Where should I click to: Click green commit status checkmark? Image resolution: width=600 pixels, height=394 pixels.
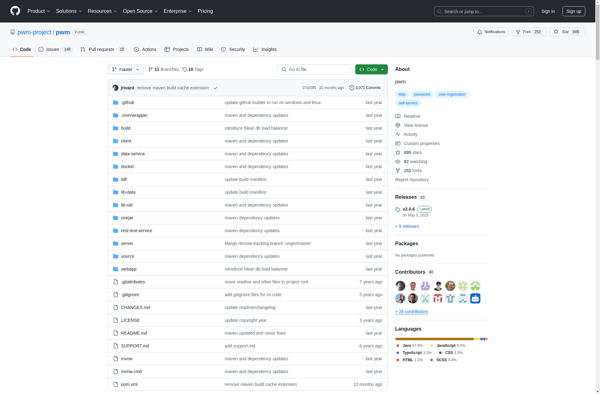pos(216,88)
